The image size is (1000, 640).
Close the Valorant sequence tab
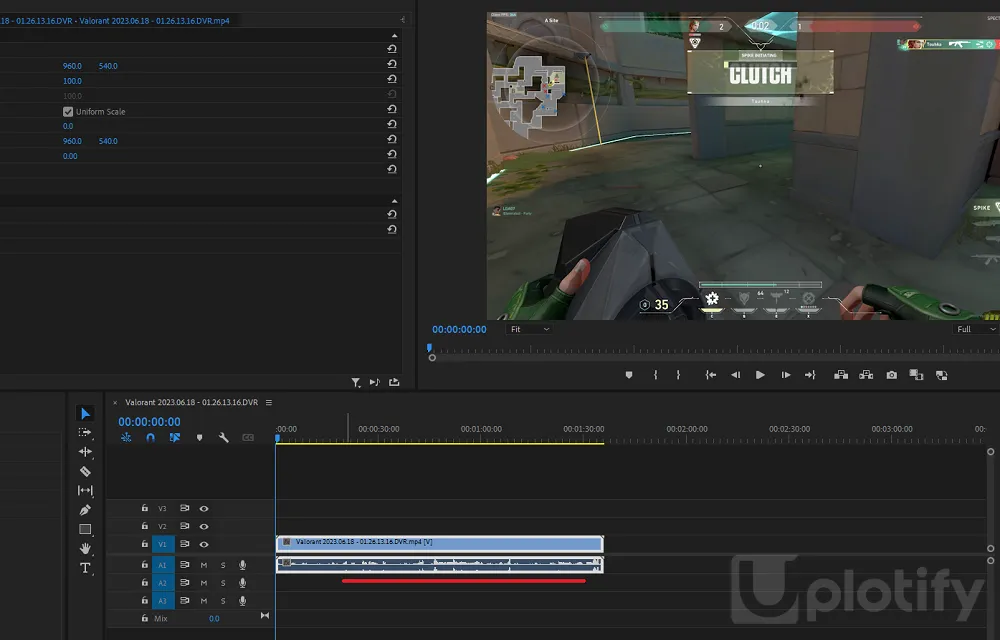(115, 403)
